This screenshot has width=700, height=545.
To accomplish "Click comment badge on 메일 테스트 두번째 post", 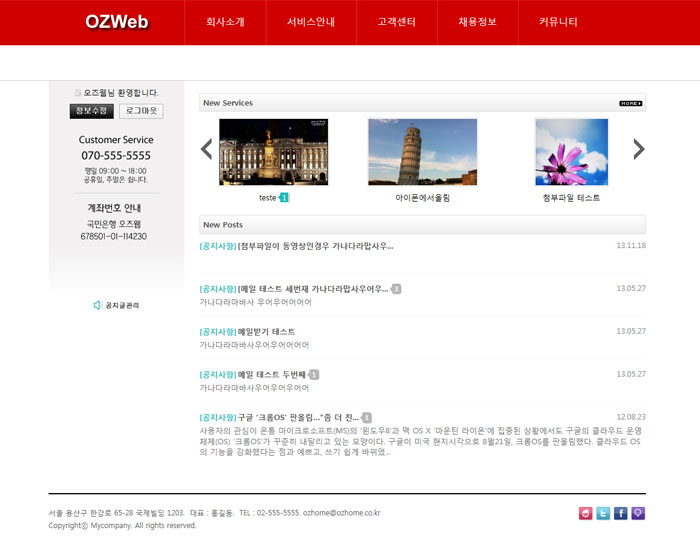I will click(x=314, y=375).
